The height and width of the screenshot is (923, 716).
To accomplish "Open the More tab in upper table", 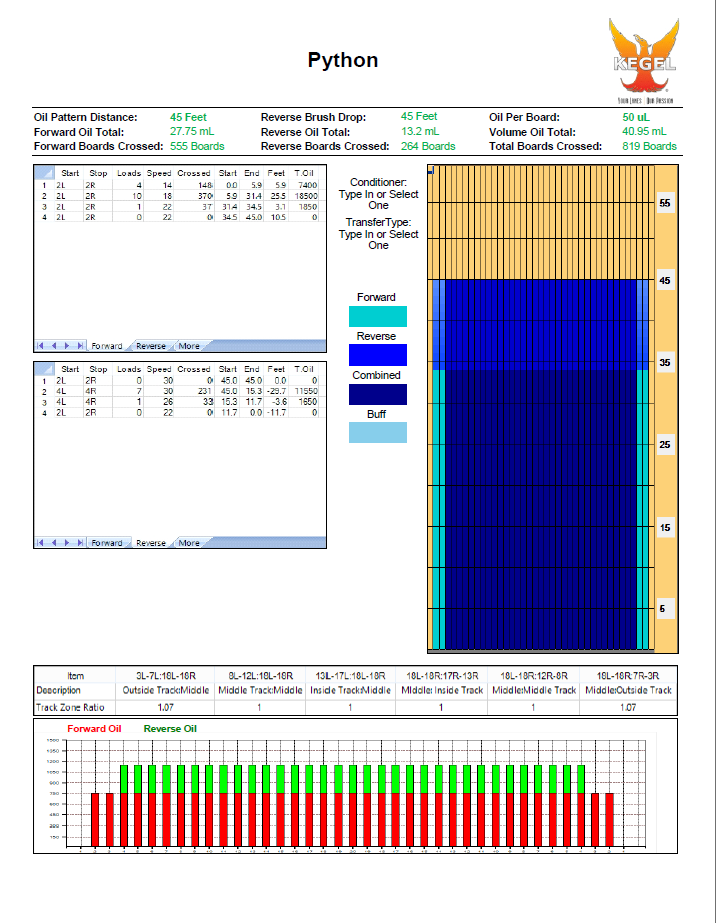I will pos(189,346).
